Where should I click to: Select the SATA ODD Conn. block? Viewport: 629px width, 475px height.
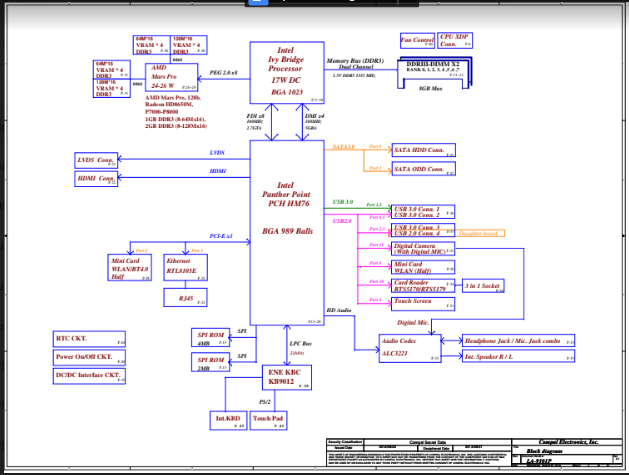(423, 169)
